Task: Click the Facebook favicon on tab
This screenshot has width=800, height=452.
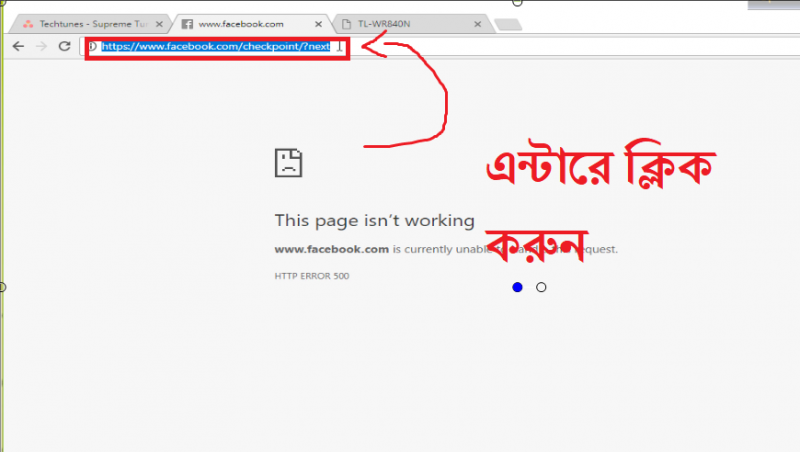Action: (x=187, y=24)
